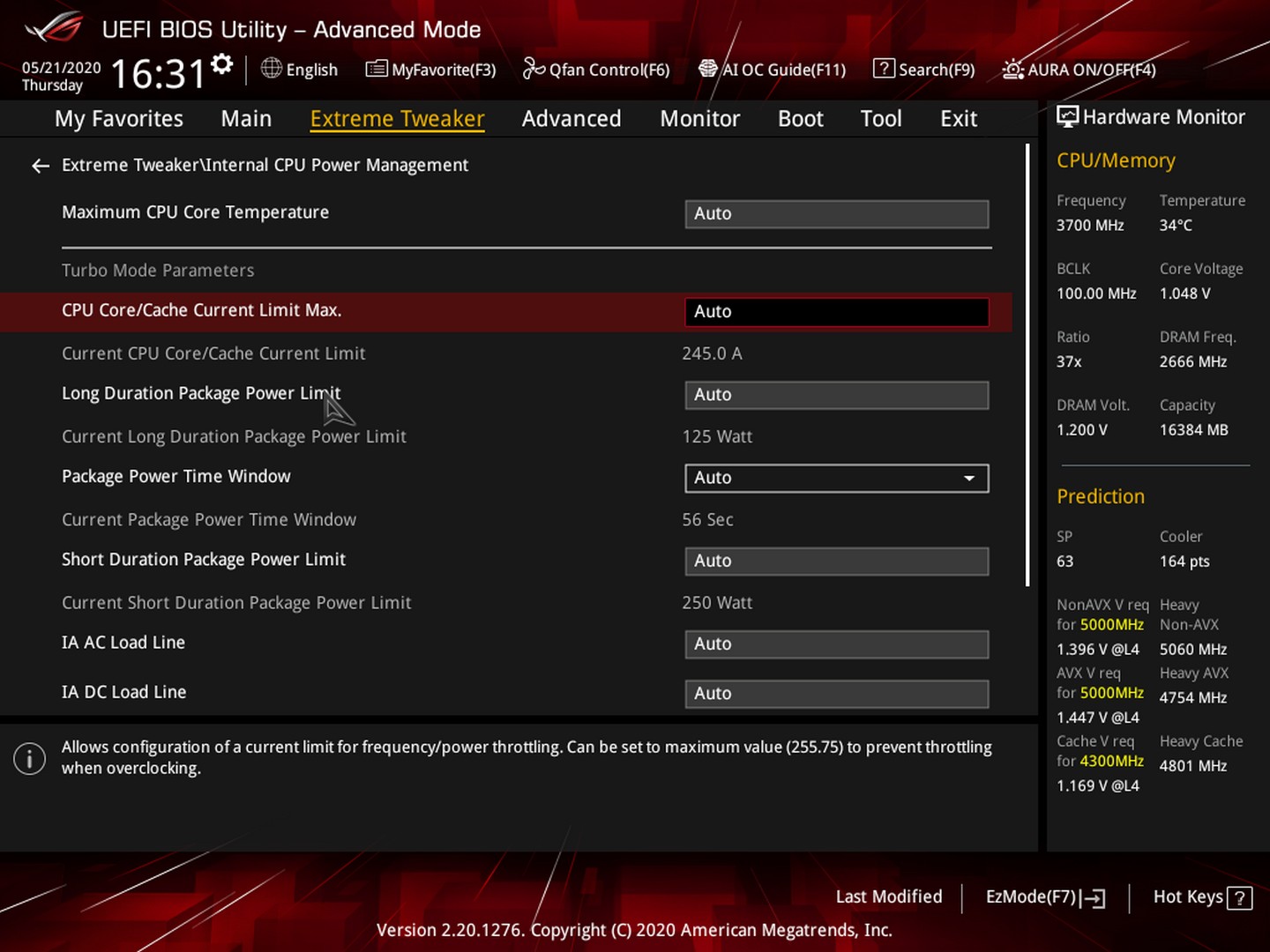This screenshot has height=952, width=1270.
Task: Click Last Modified button
Action: click(x=889, y=896)
